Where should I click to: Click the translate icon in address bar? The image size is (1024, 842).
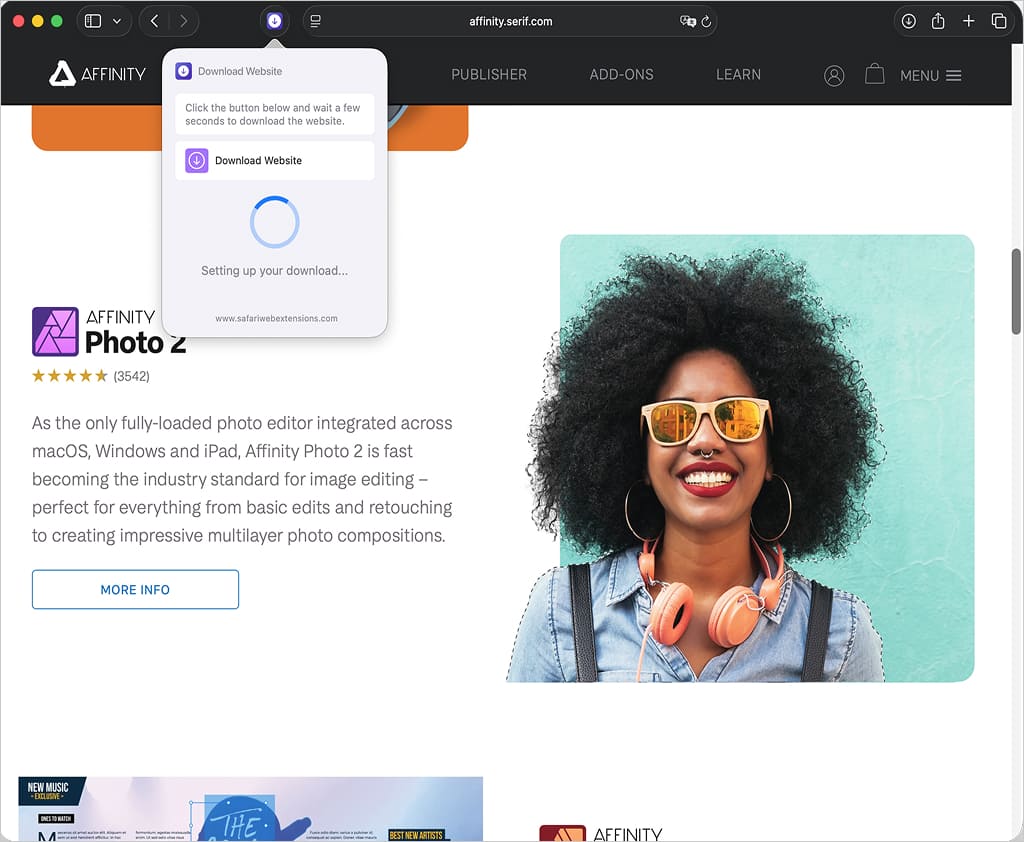(687, 21)
